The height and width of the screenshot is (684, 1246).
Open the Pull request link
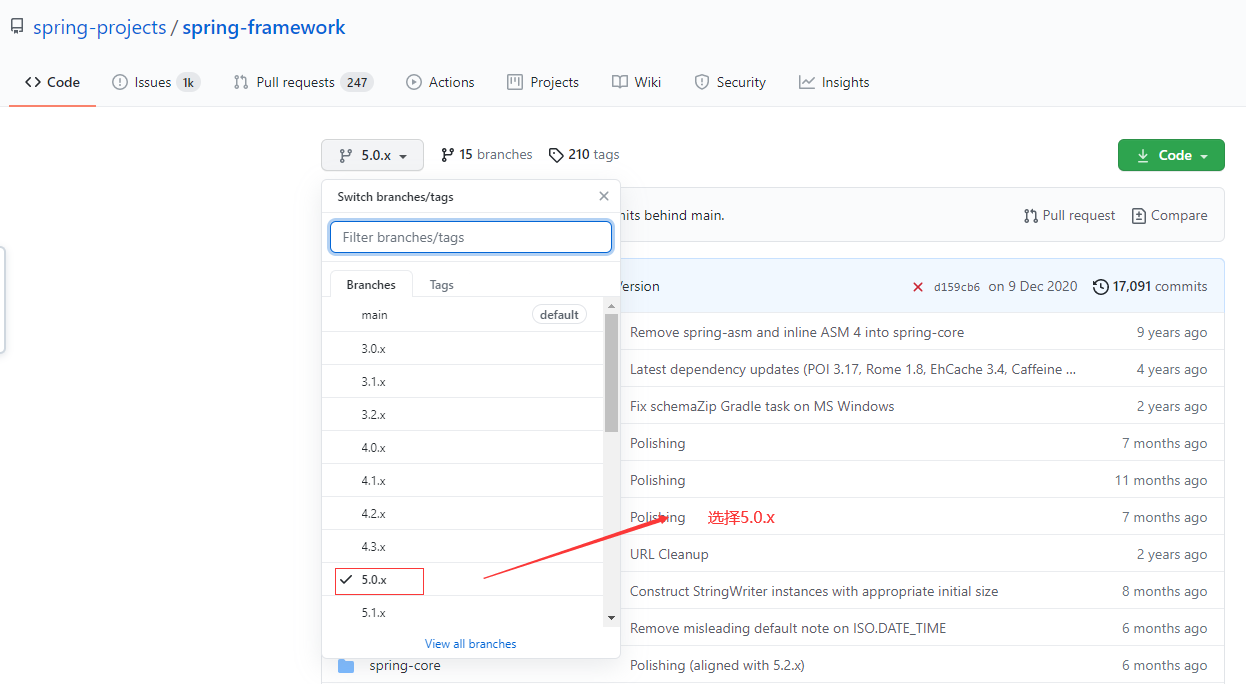(1069, 215)
